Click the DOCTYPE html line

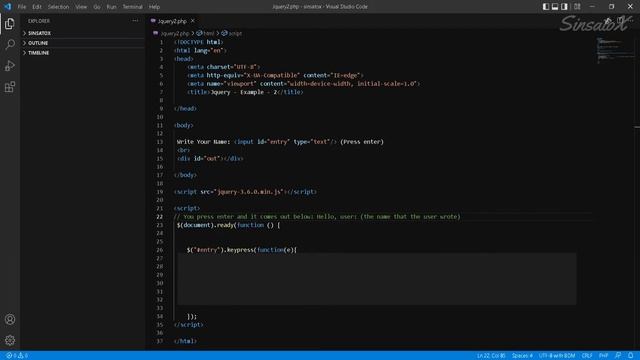point(198,42)
